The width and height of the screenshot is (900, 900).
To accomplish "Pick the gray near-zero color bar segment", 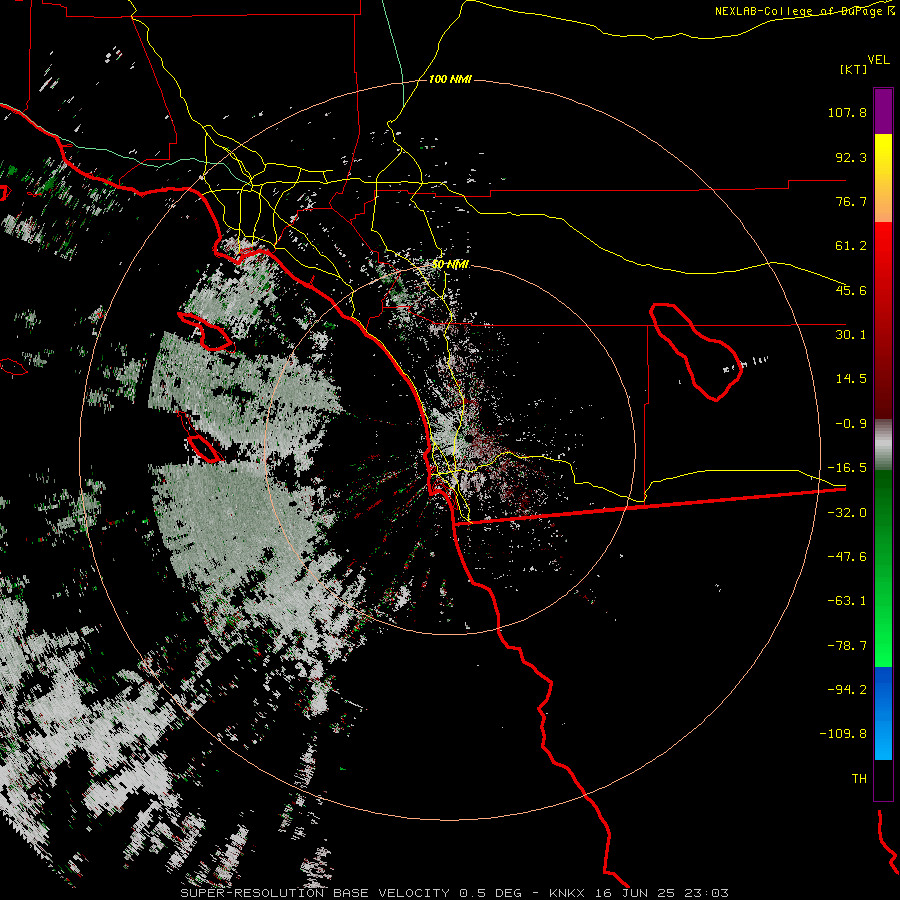I will pos(883,445).
